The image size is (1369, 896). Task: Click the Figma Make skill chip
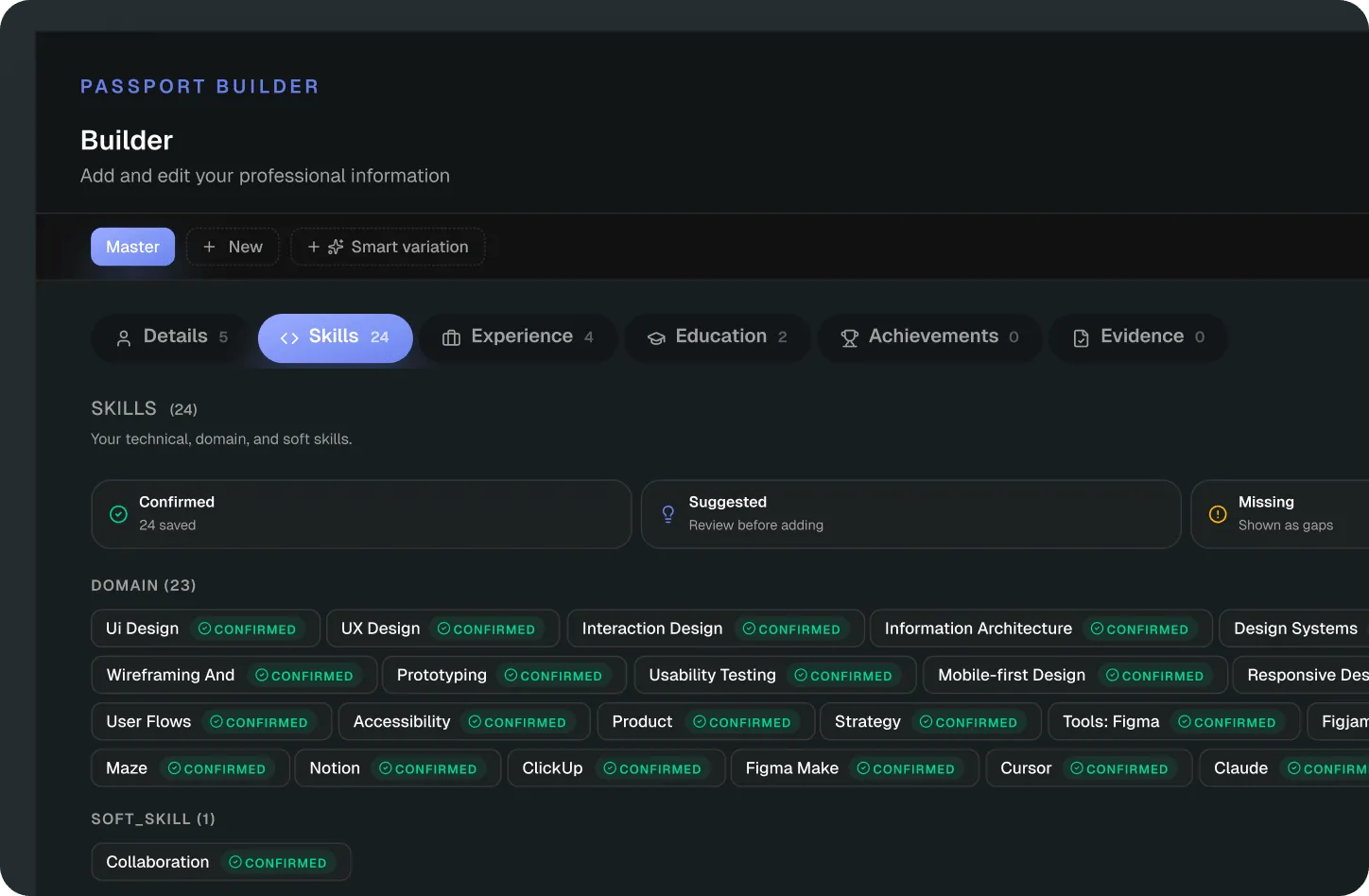click(855, 768)
